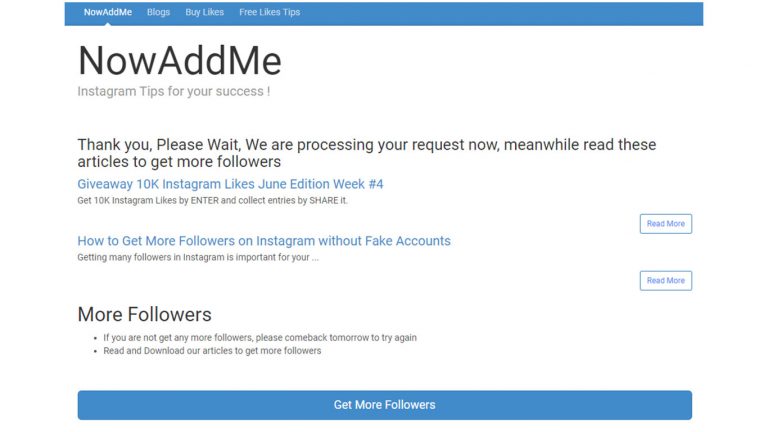Click the comeback tomorrow bullet text
Viewport: 768px width, 432px height.
click(x=260, y=337)
